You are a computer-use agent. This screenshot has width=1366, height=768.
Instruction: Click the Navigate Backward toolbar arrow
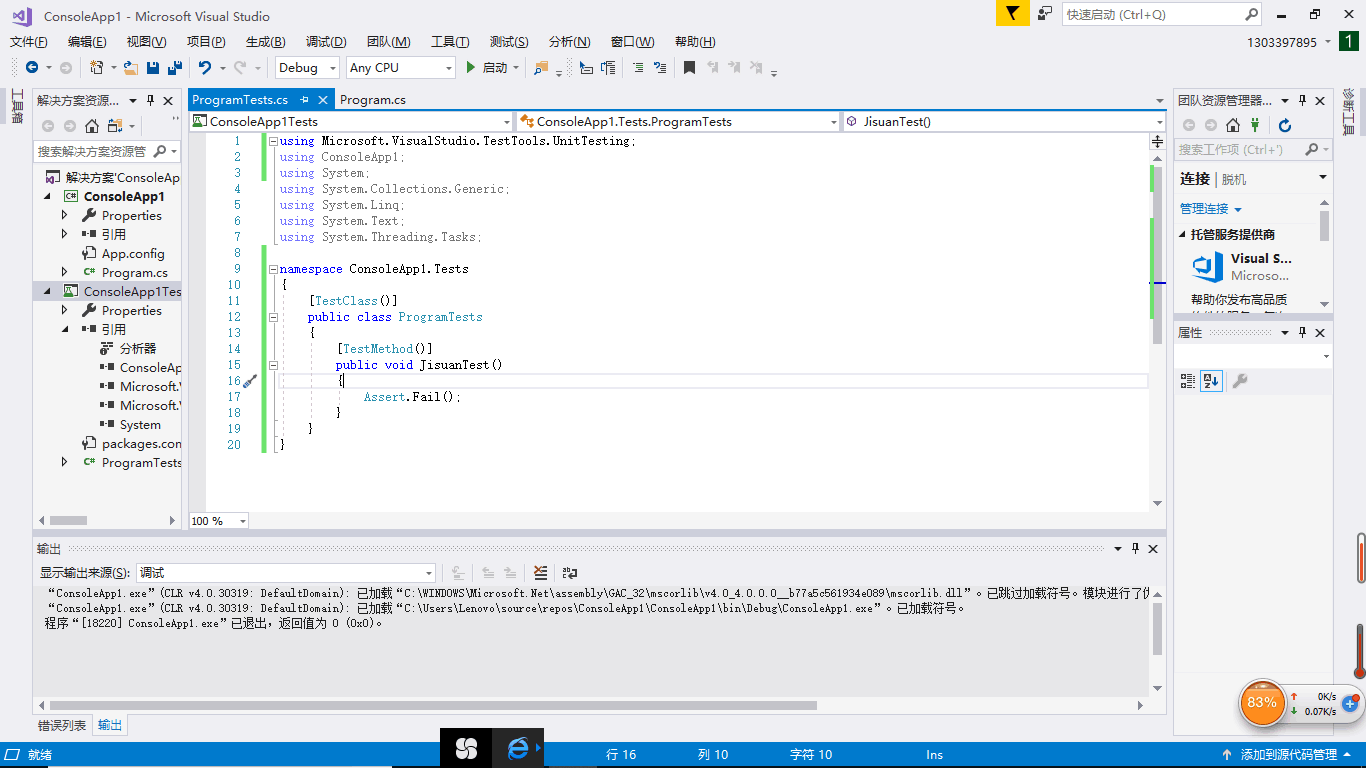pyautogui.click(x=32, y=68)
